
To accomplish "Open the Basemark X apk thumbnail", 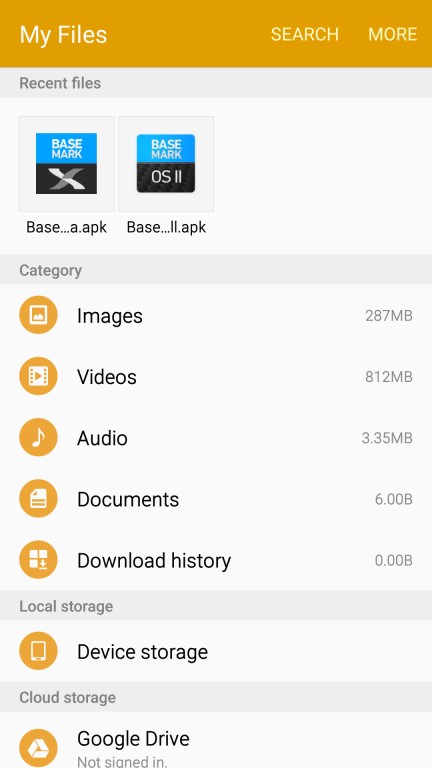I will [67, 164].
